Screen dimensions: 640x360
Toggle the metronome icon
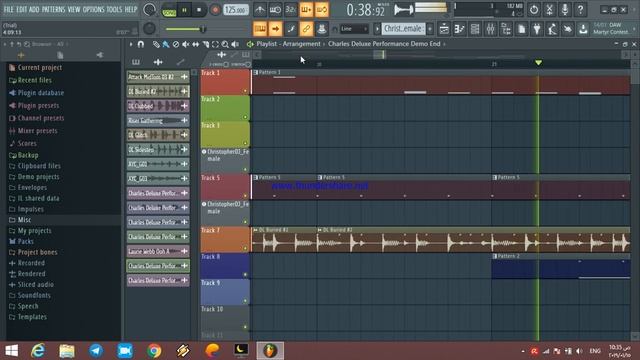point(260,10)
